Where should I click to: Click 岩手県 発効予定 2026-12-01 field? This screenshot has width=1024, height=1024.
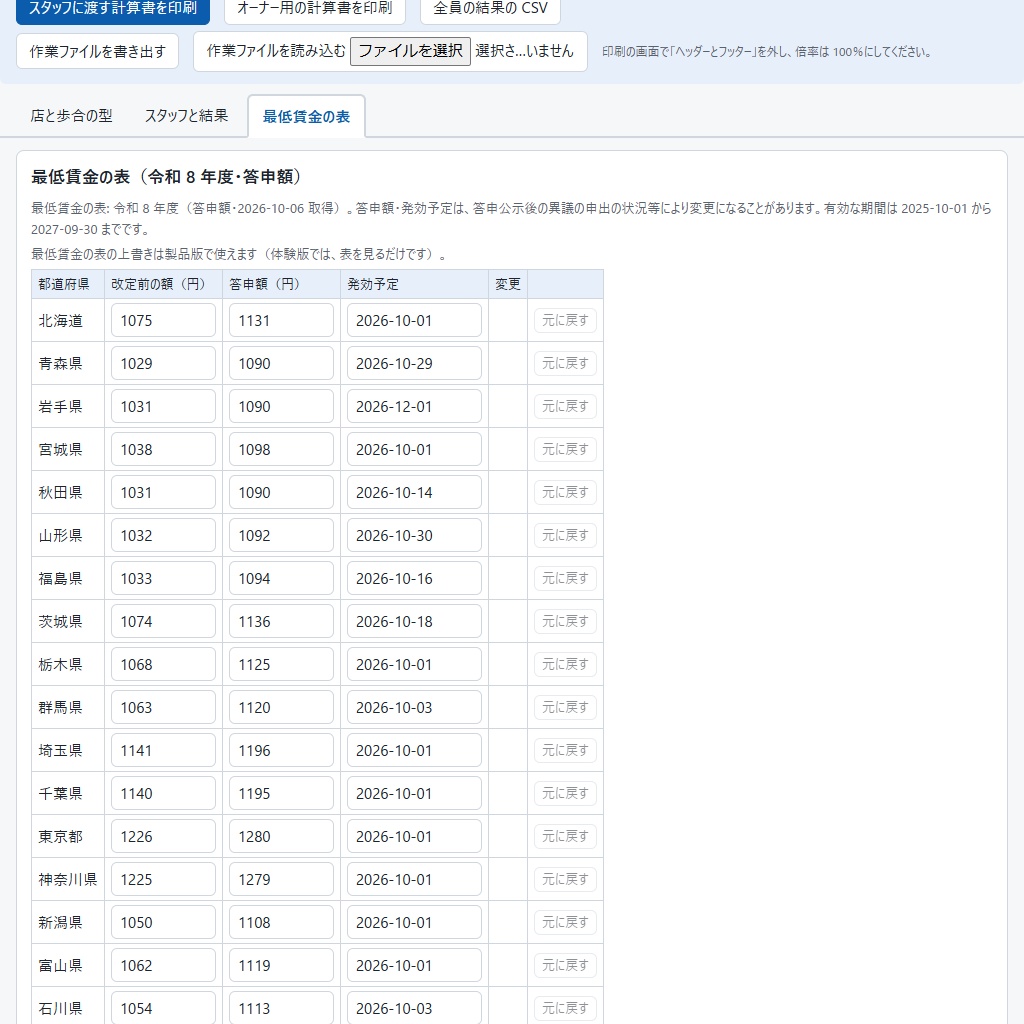coord(414,406)
